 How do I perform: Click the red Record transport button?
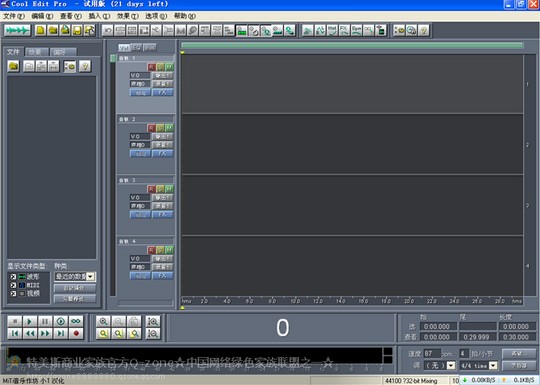click(x=76, y=333)
